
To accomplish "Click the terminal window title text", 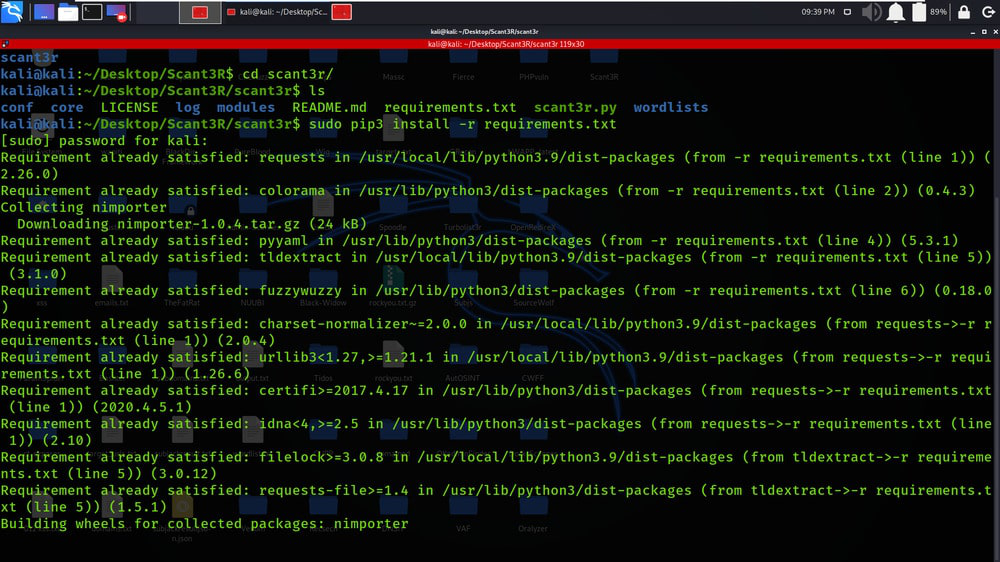I will click(x=484, y=31).
